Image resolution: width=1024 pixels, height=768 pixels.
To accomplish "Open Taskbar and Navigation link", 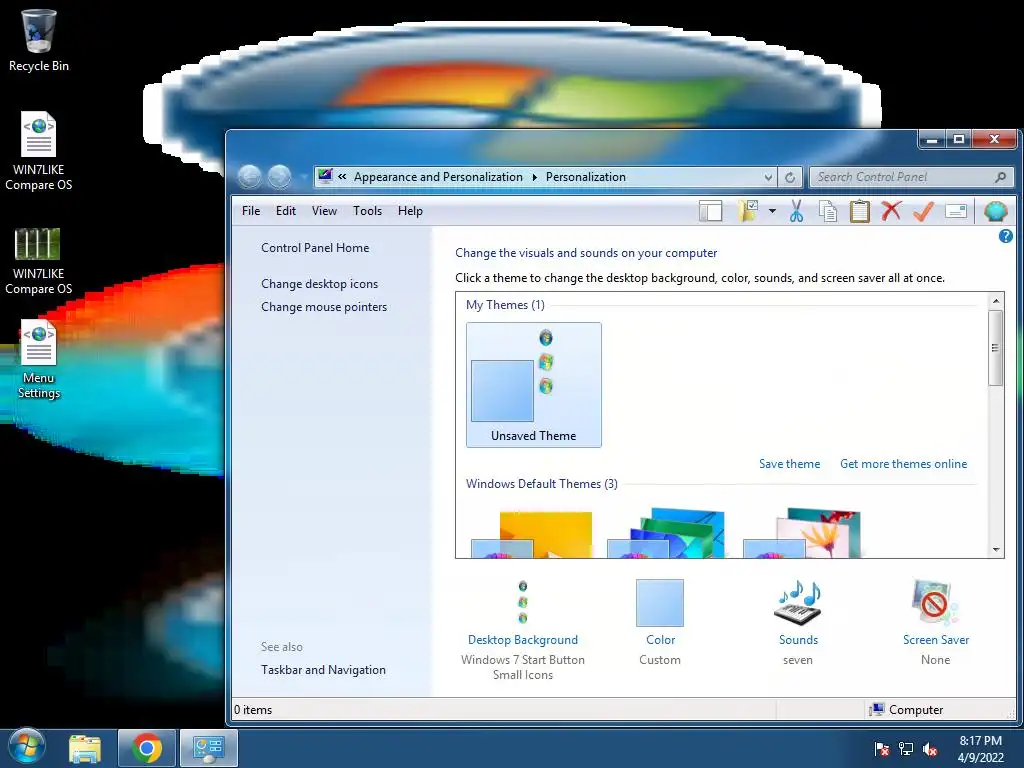I will [323, 670].
